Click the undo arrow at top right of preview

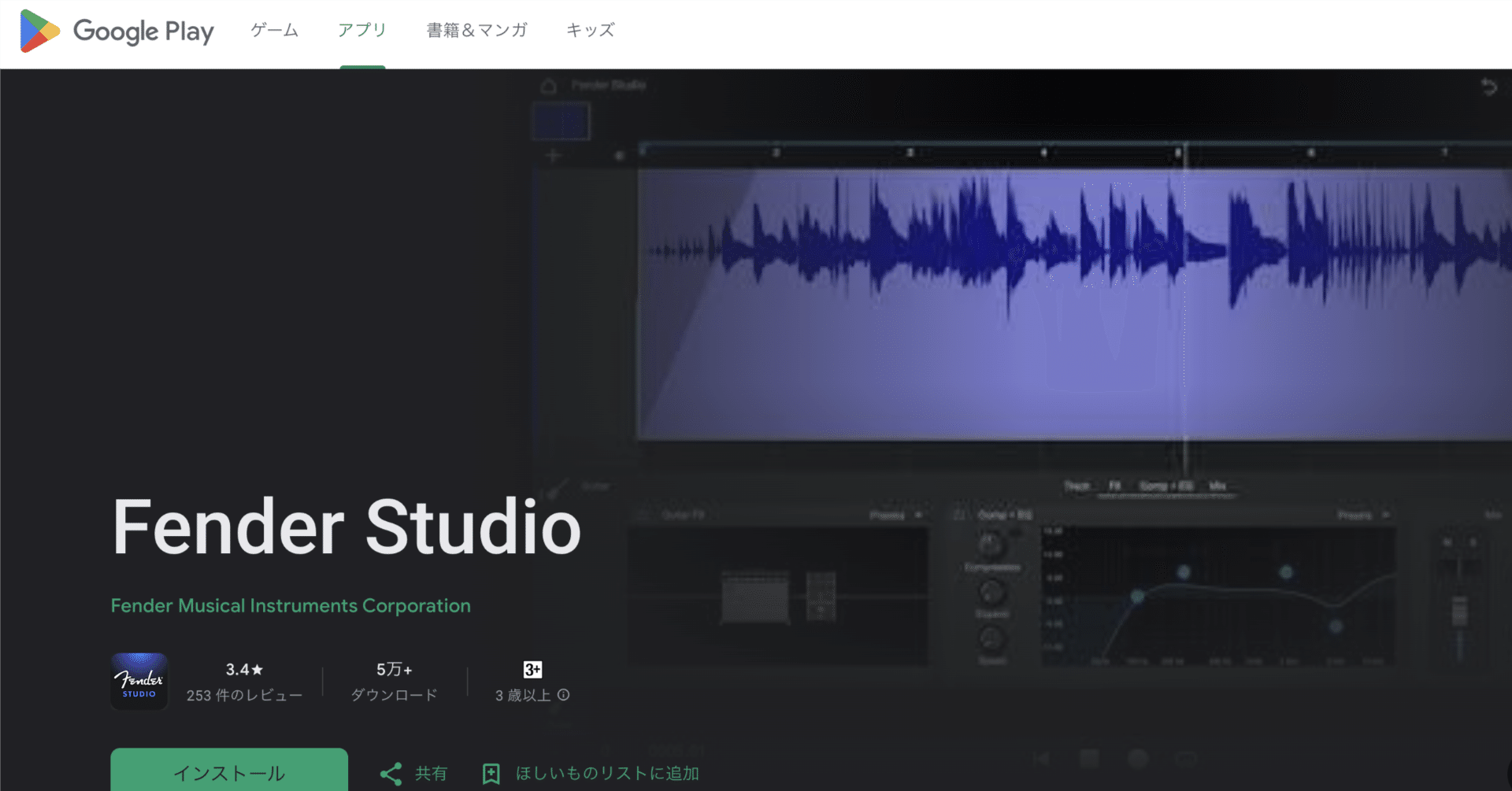1490,87
